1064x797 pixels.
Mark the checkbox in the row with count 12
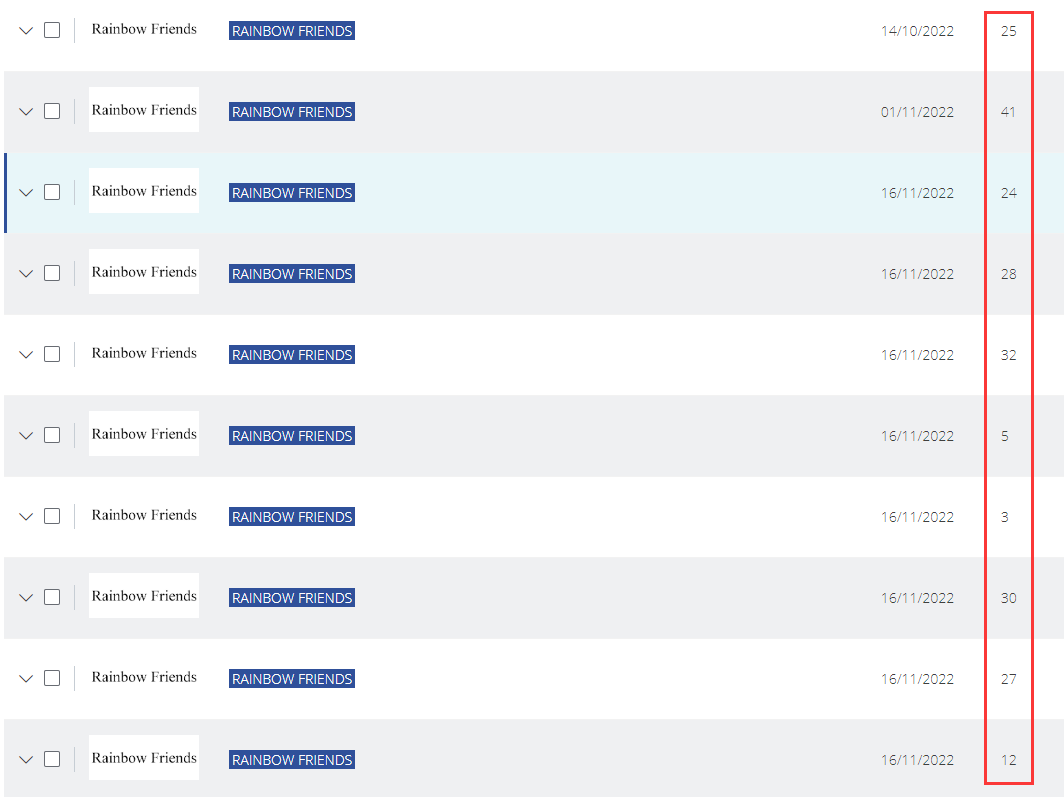(52, 758)
